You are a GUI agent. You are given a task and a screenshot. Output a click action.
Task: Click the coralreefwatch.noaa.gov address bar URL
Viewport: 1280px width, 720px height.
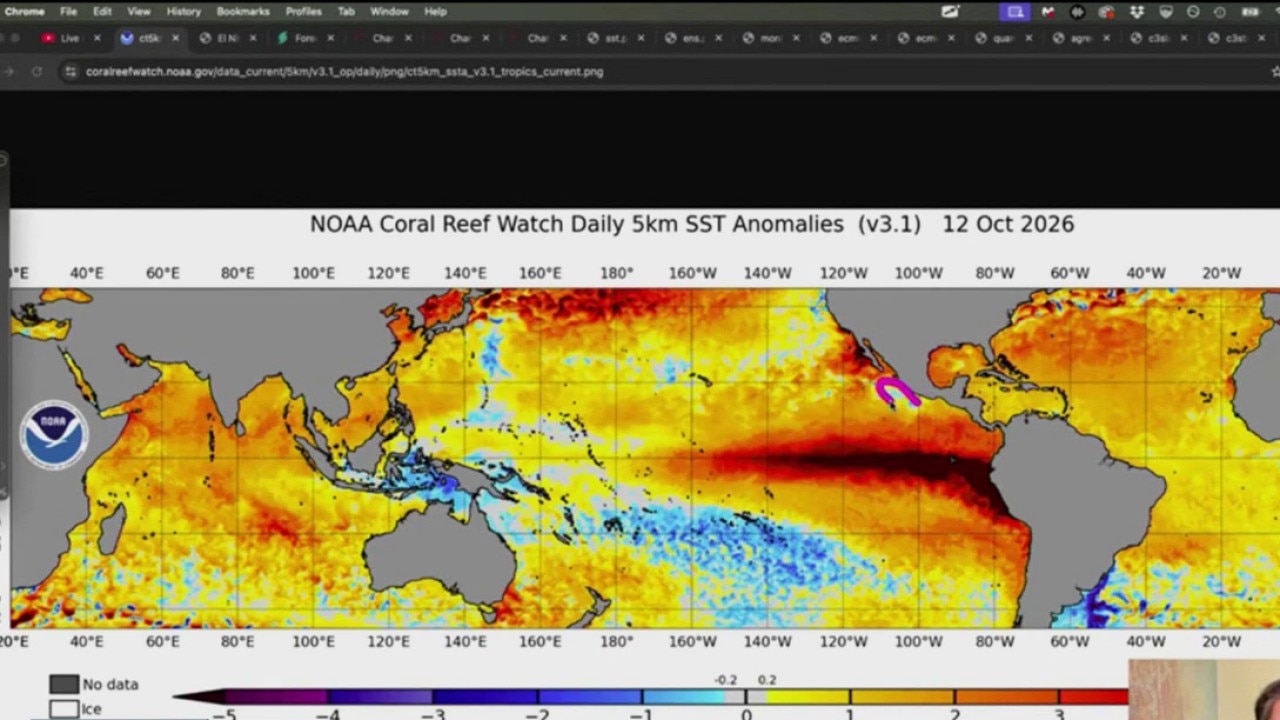point(344,72)
